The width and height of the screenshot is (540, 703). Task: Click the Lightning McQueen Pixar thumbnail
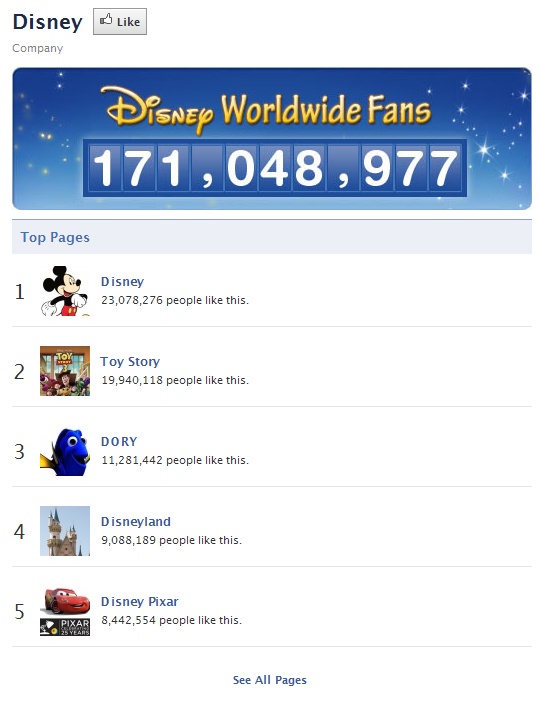pyautogui.click(x=65, y=611)
